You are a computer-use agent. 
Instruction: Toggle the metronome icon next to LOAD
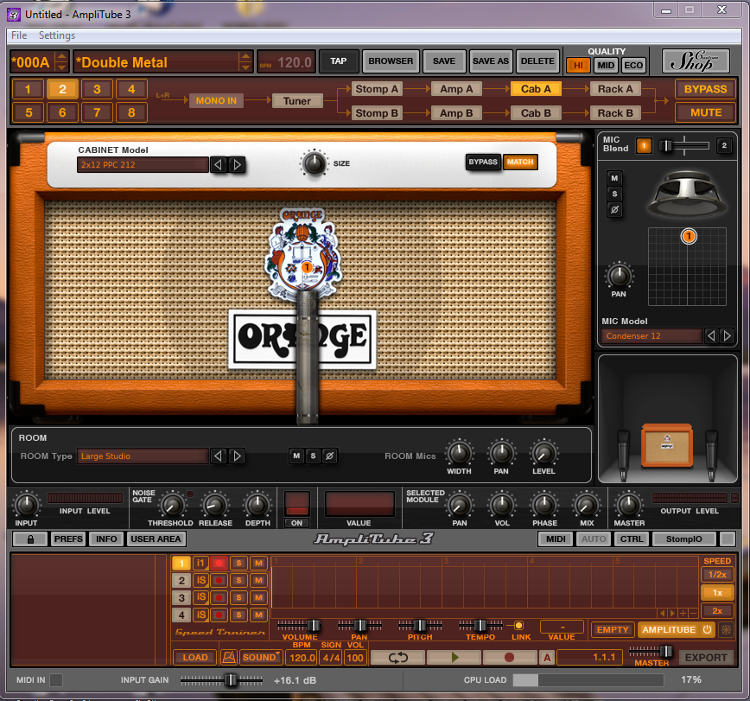229,657
